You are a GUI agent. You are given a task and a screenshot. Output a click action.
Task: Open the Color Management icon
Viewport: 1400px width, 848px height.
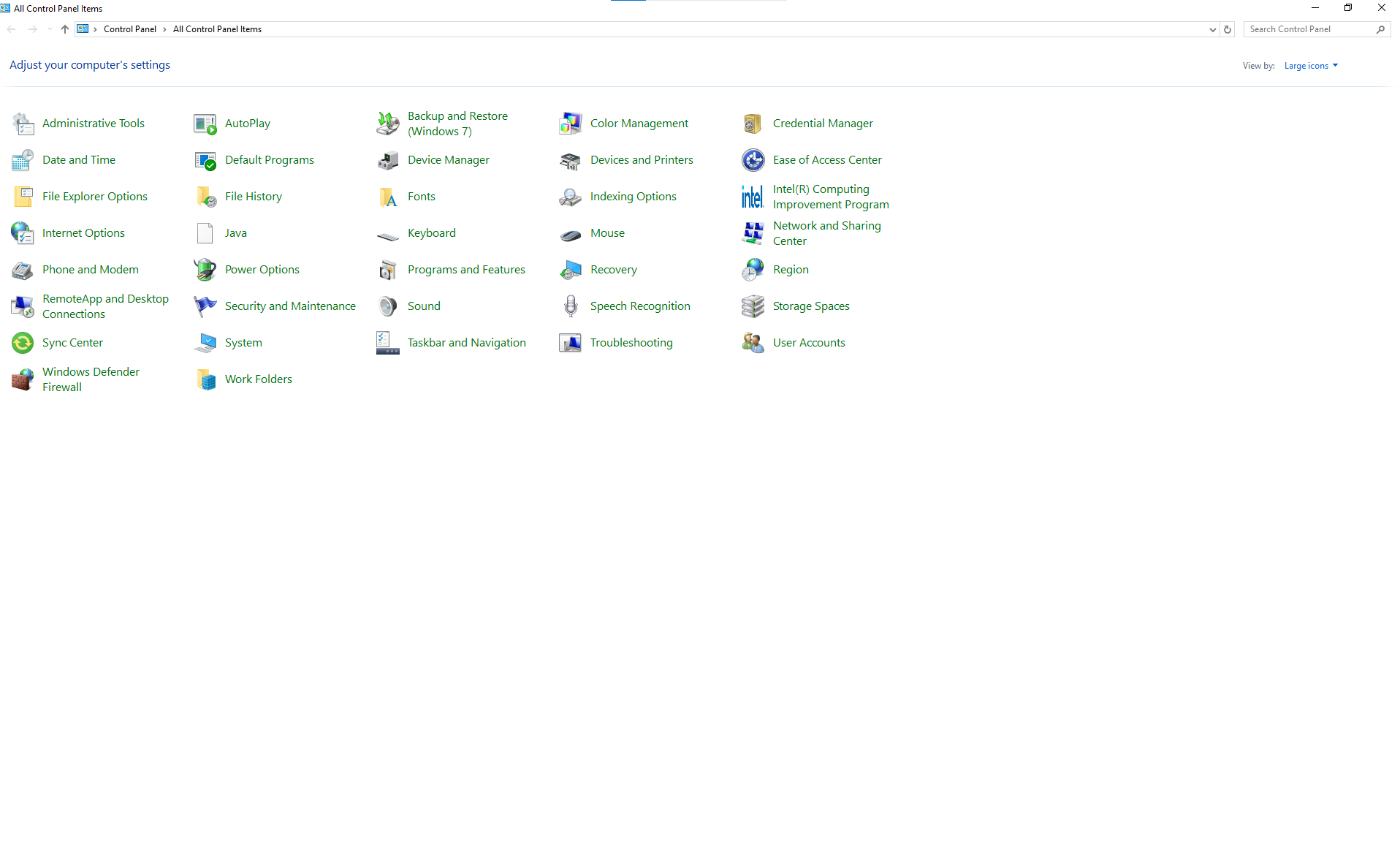point(571,124)
